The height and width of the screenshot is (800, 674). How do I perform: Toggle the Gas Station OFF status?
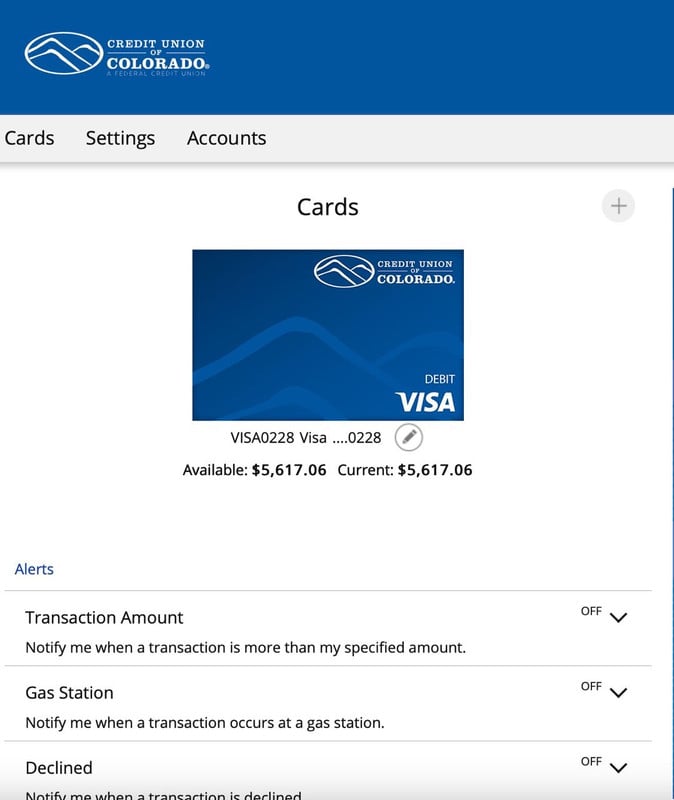coord(591,686)
